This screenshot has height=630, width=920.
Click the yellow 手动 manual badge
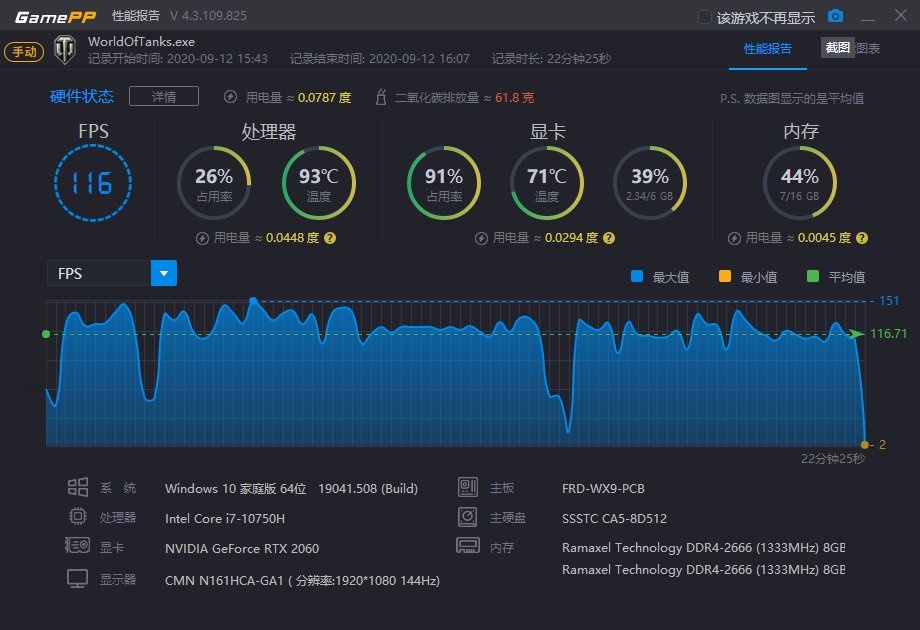click(x=24, y=52)
